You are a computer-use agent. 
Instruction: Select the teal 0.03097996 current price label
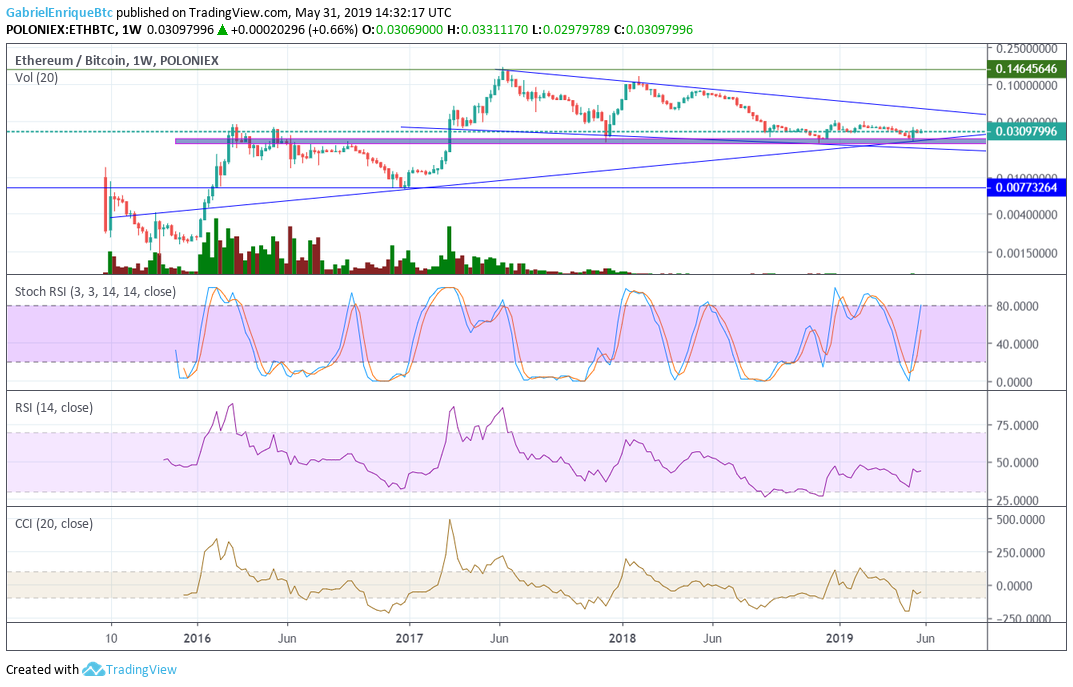1026,131
